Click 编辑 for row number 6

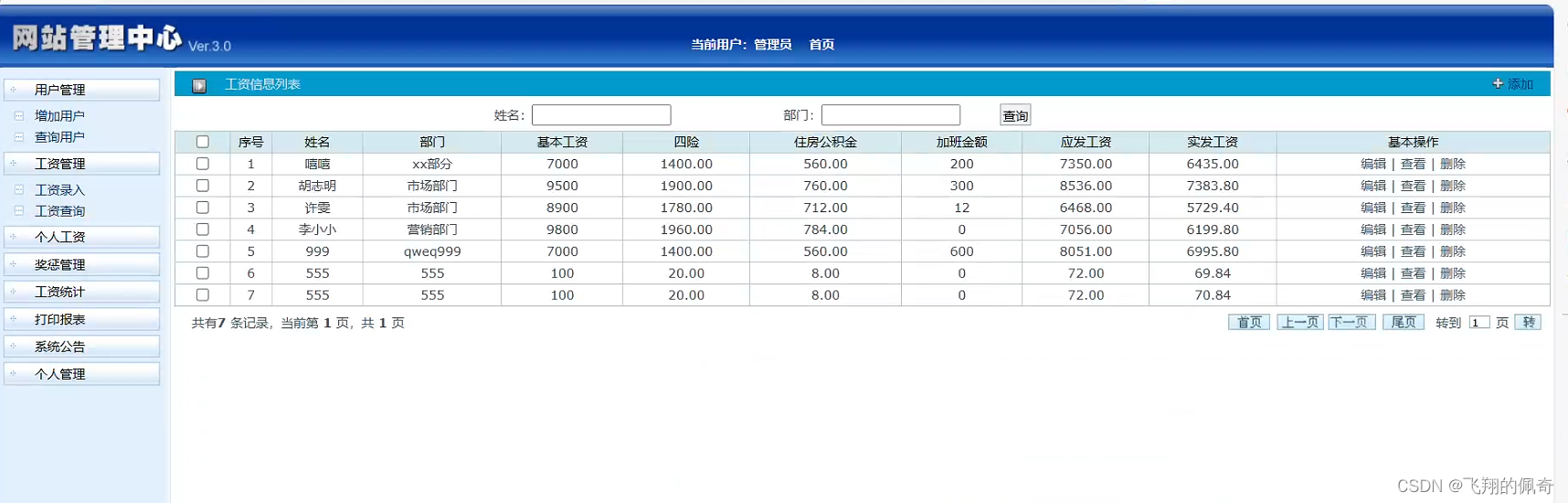1373,273
